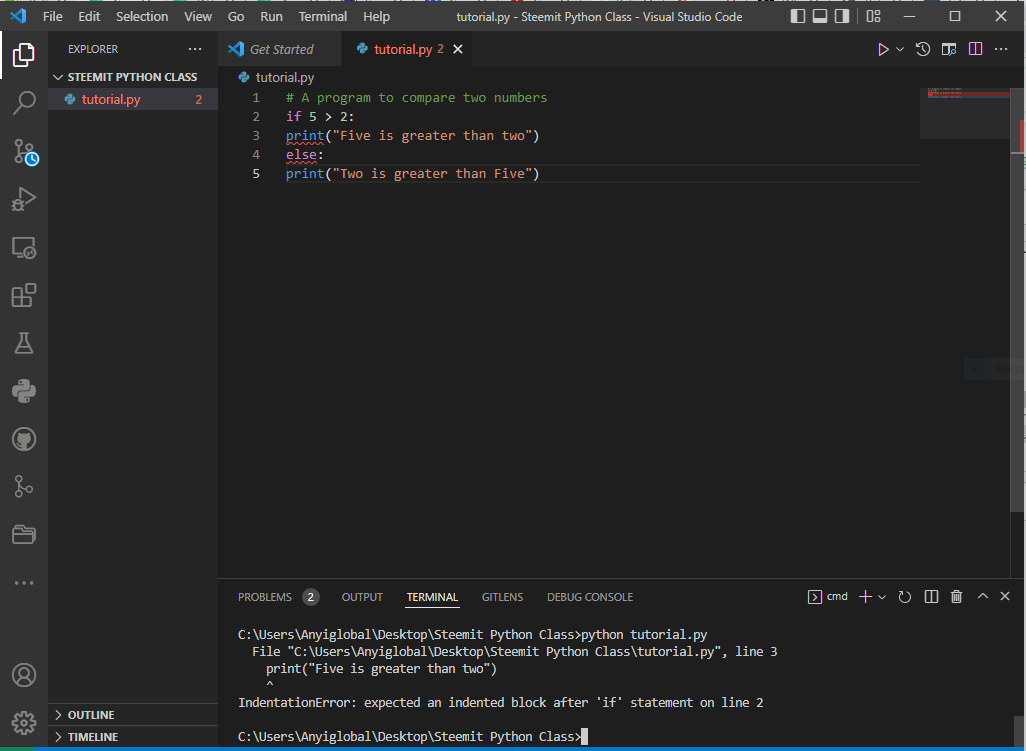Open the Extensions view
This screenshot has width=1026, height=751.
coord(24,295)
